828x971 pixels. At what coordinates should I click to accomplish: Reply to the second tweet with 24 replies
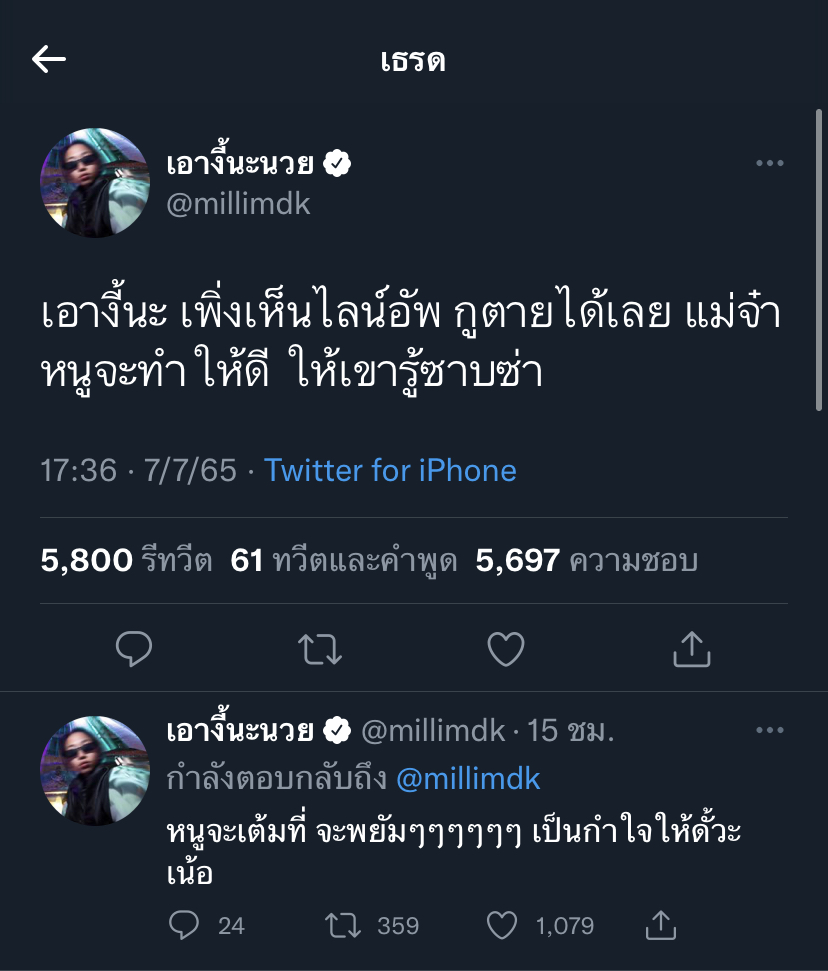tap(184, 925)
